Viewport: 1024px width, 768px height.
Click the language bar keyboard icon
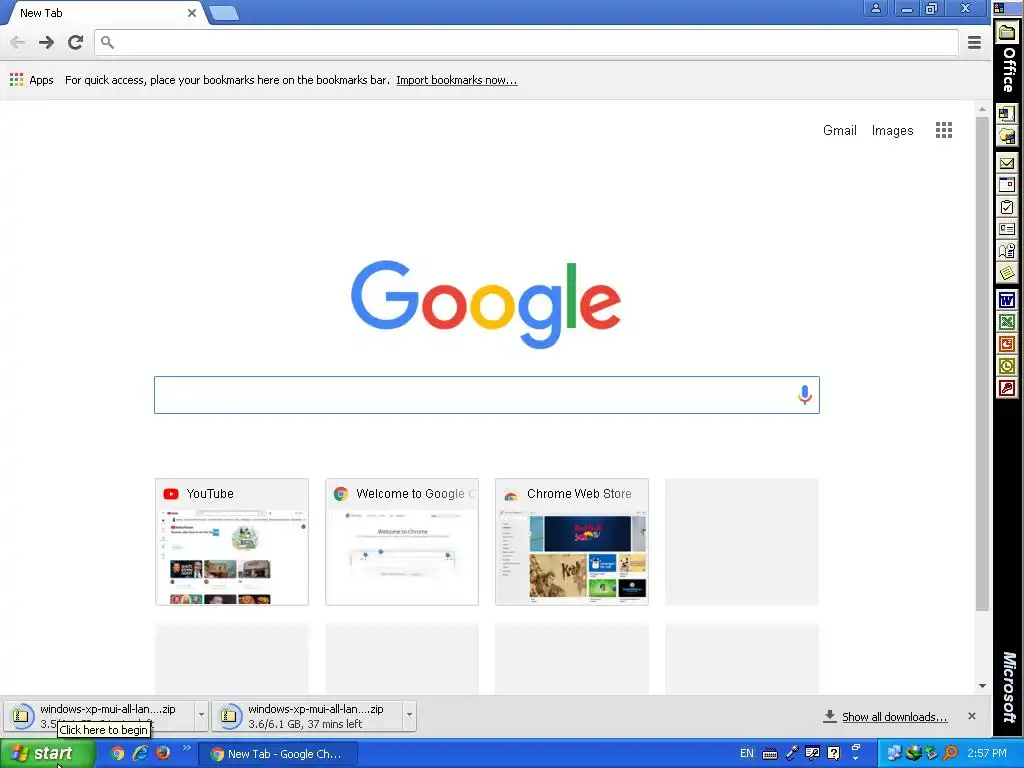[x=769, y=754]
